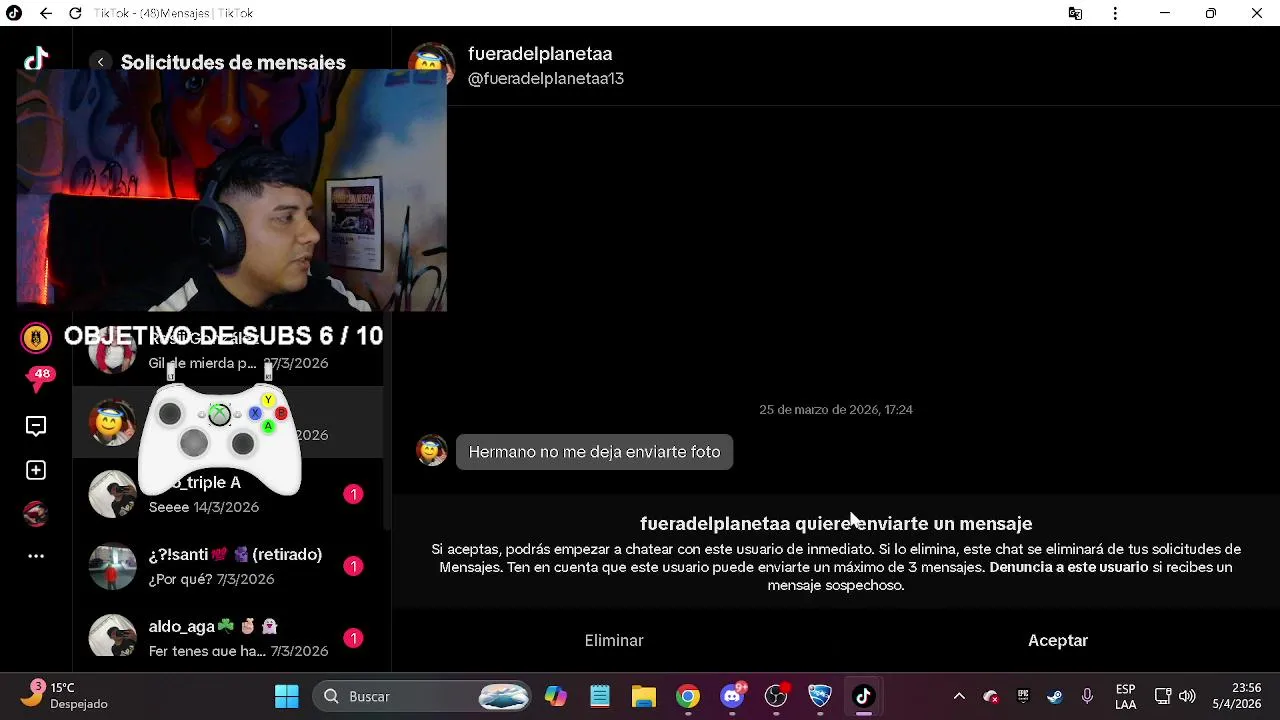Open Google Chrome from the taskbar
The image size is (1280, 720).
point(688,696)
